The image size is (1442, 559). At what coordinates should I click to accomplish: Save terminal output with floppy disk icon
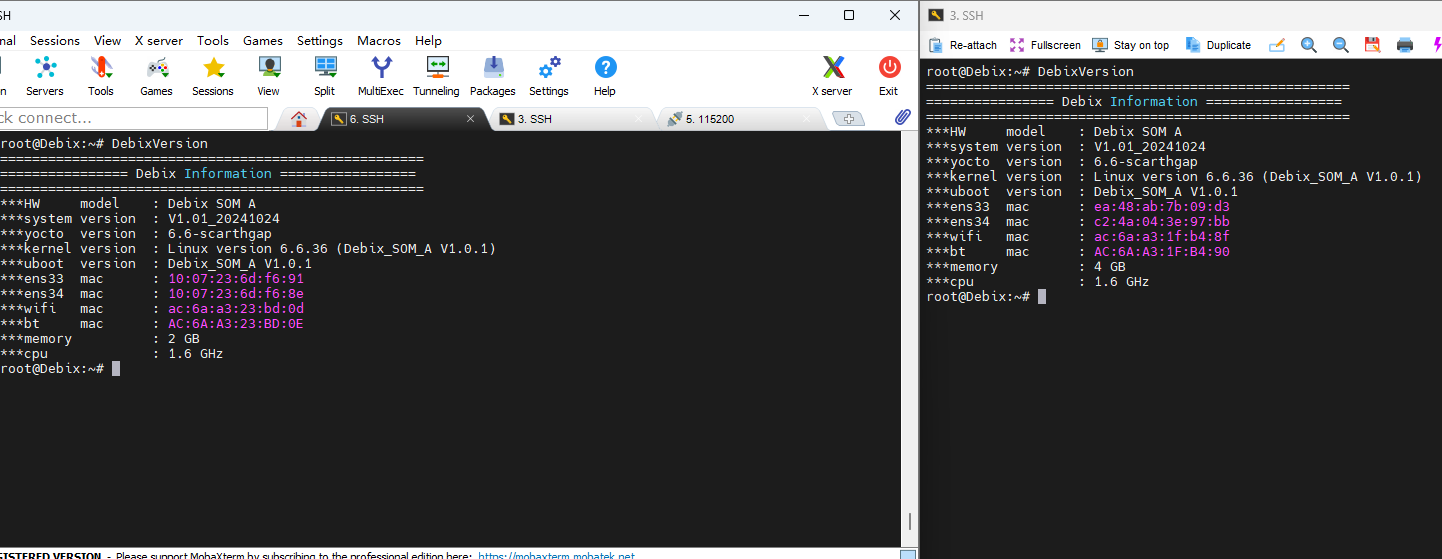click(x=1372, y=45)
